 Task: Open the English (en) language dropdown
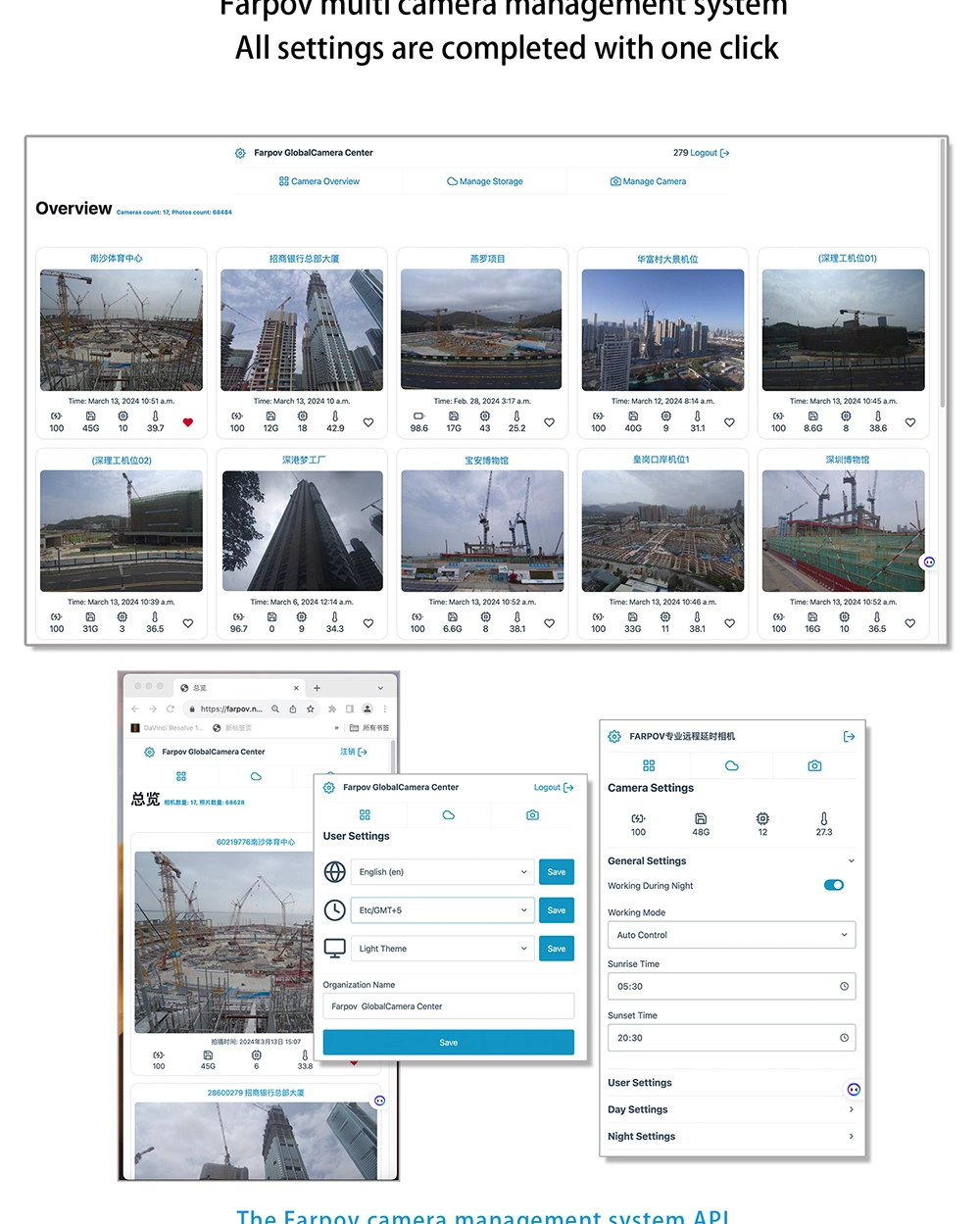pos(443,872)
